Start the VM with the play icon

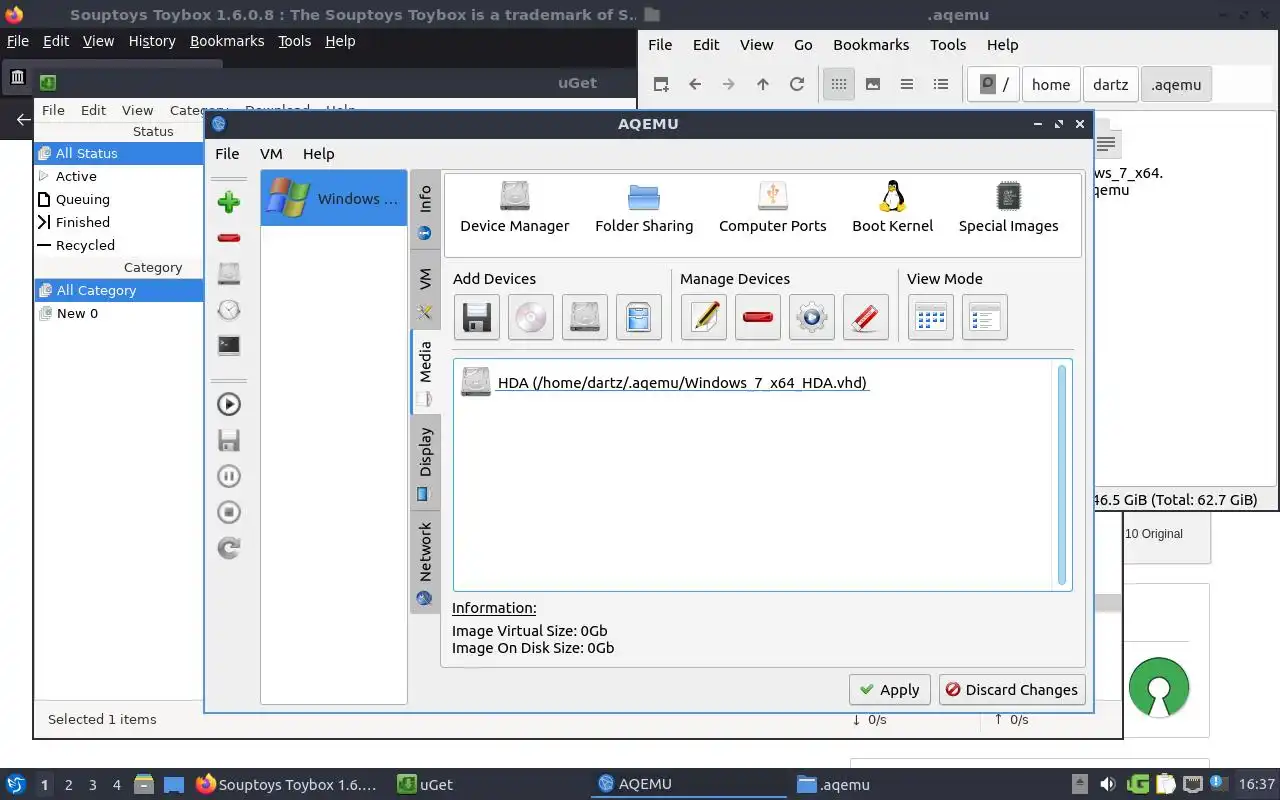(x=229, y=404)
